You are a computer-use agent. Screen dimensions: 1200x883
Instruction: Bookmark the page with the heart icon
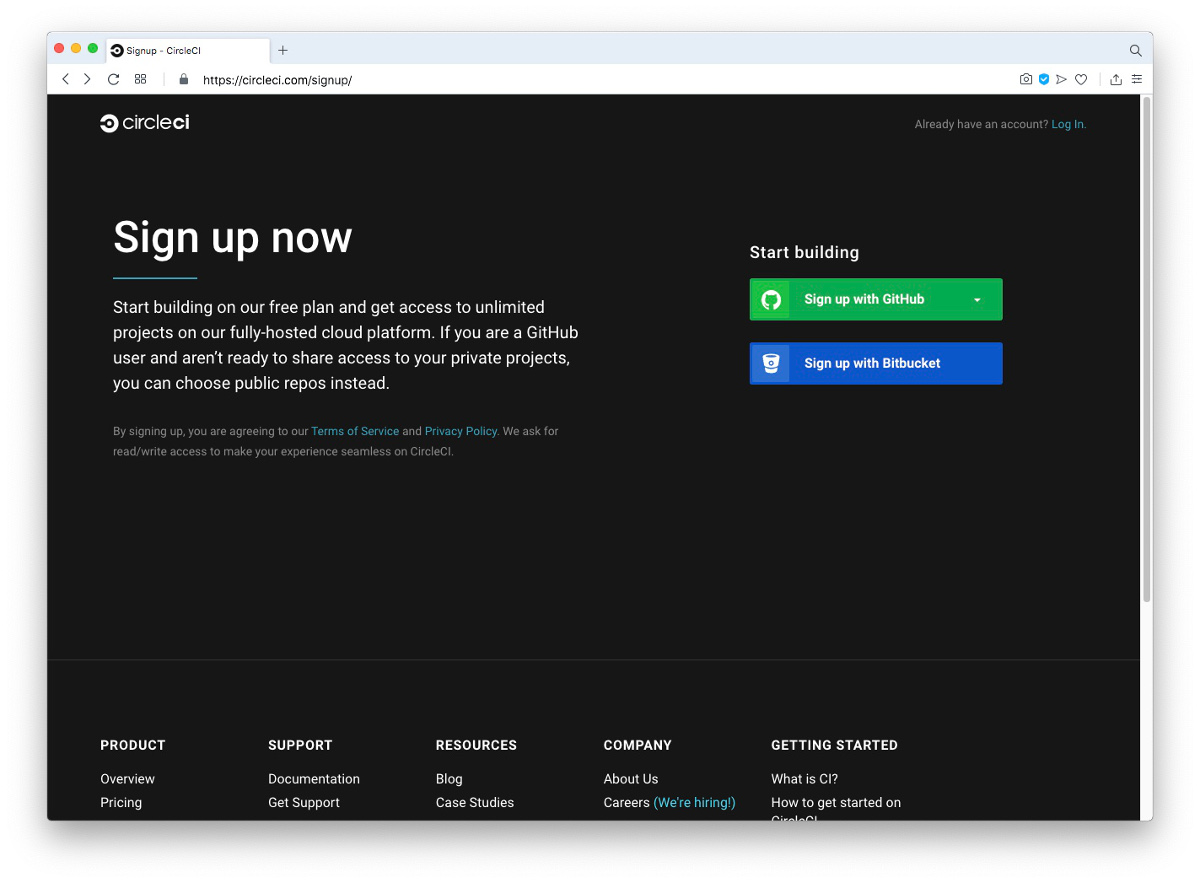[x=1081, y=79]
